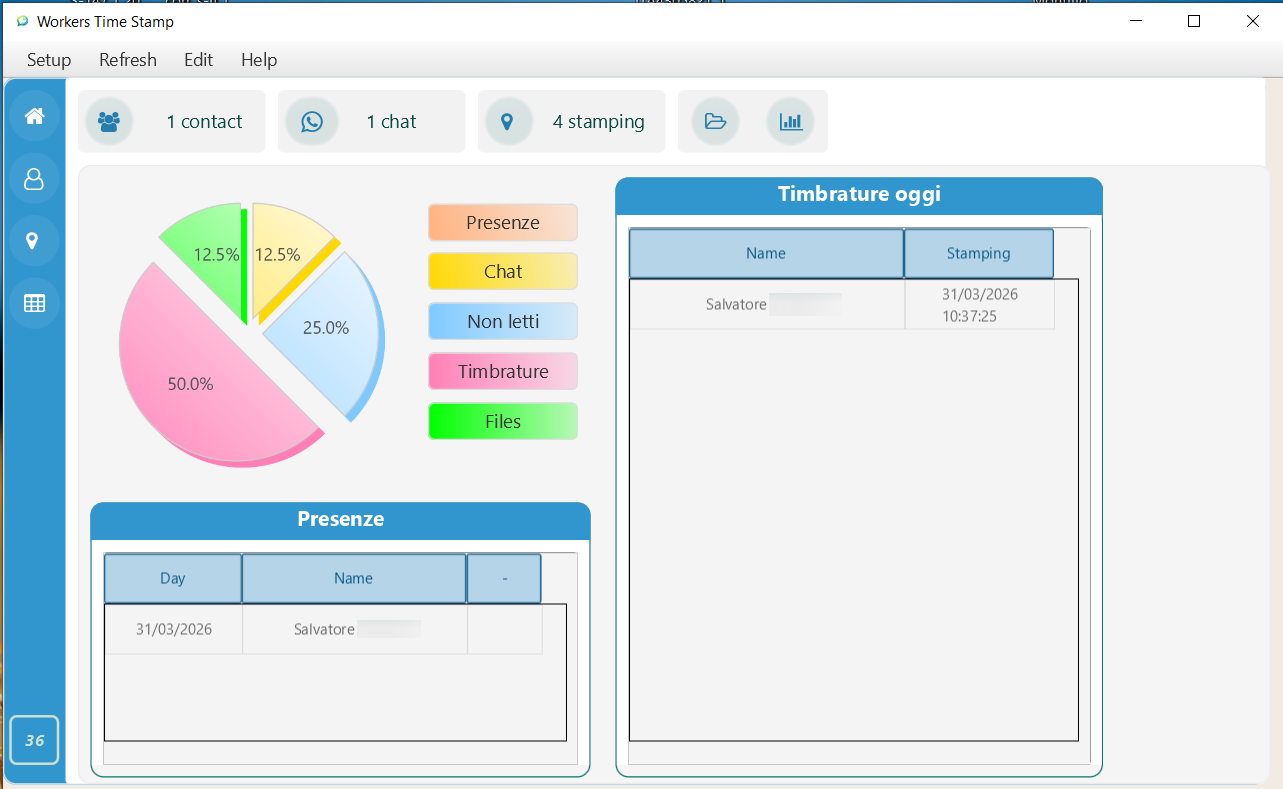This screenshot has height=789, width=1283.
Task: Click the '1 chat' label
Action: pyautogui.click(x=391, y=122)
